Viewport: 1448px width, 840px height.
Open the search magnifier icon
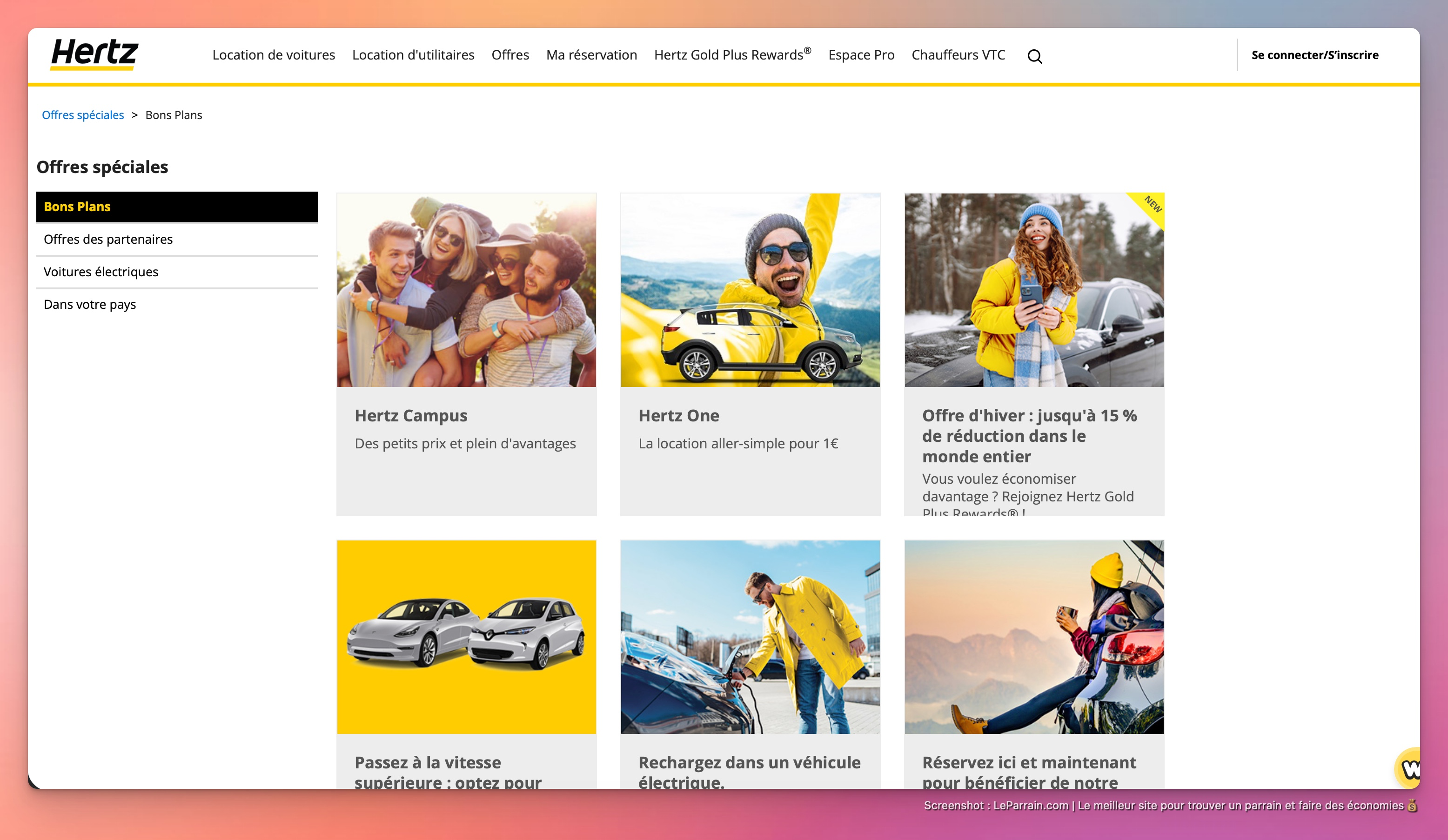pyautogui.click(x=1034, y=56)
